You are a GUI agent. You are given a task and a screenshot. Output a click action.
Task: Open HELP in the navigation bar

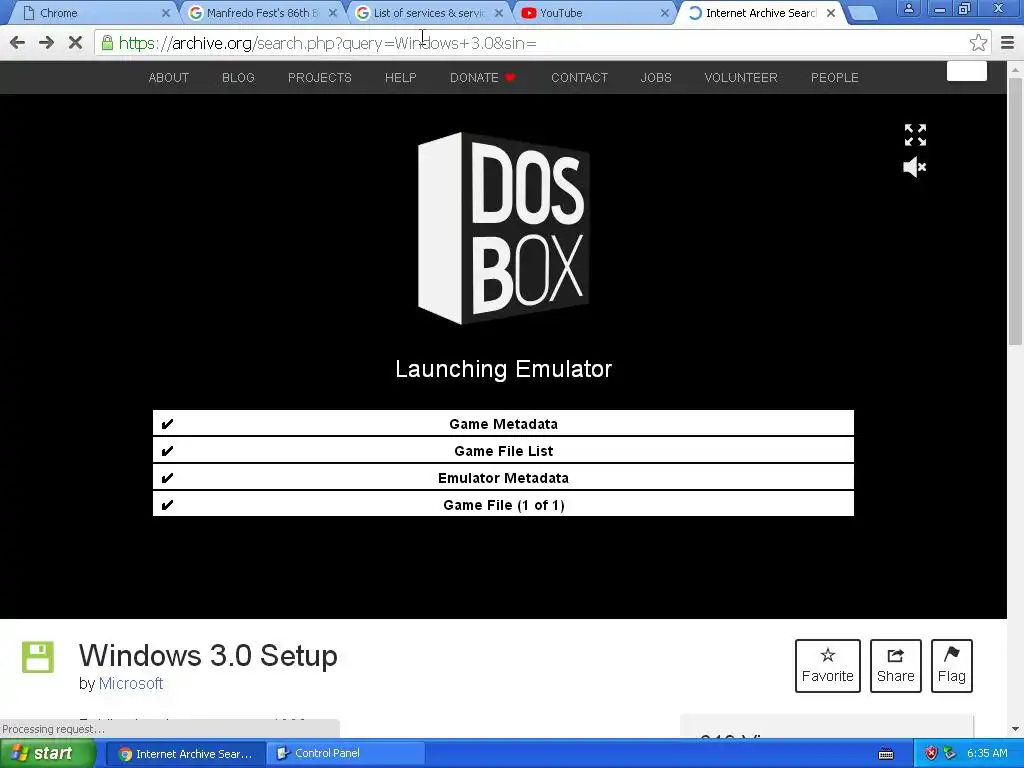point(400,78)
